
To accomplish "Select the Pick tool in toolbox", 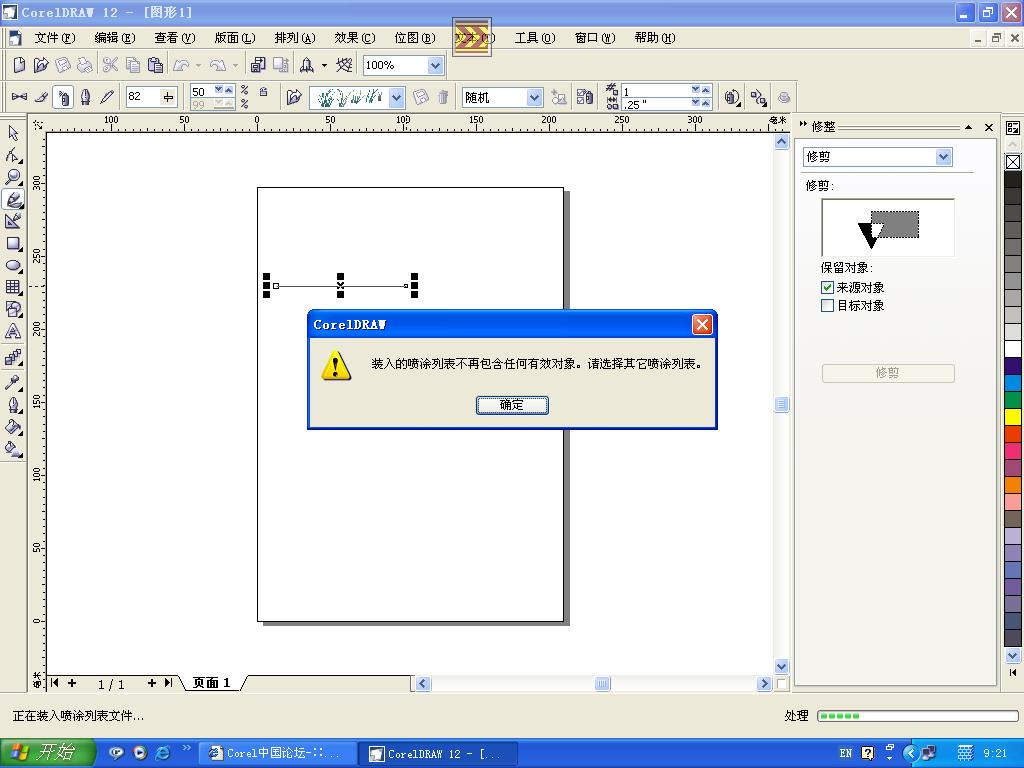I will pos(13,133).
